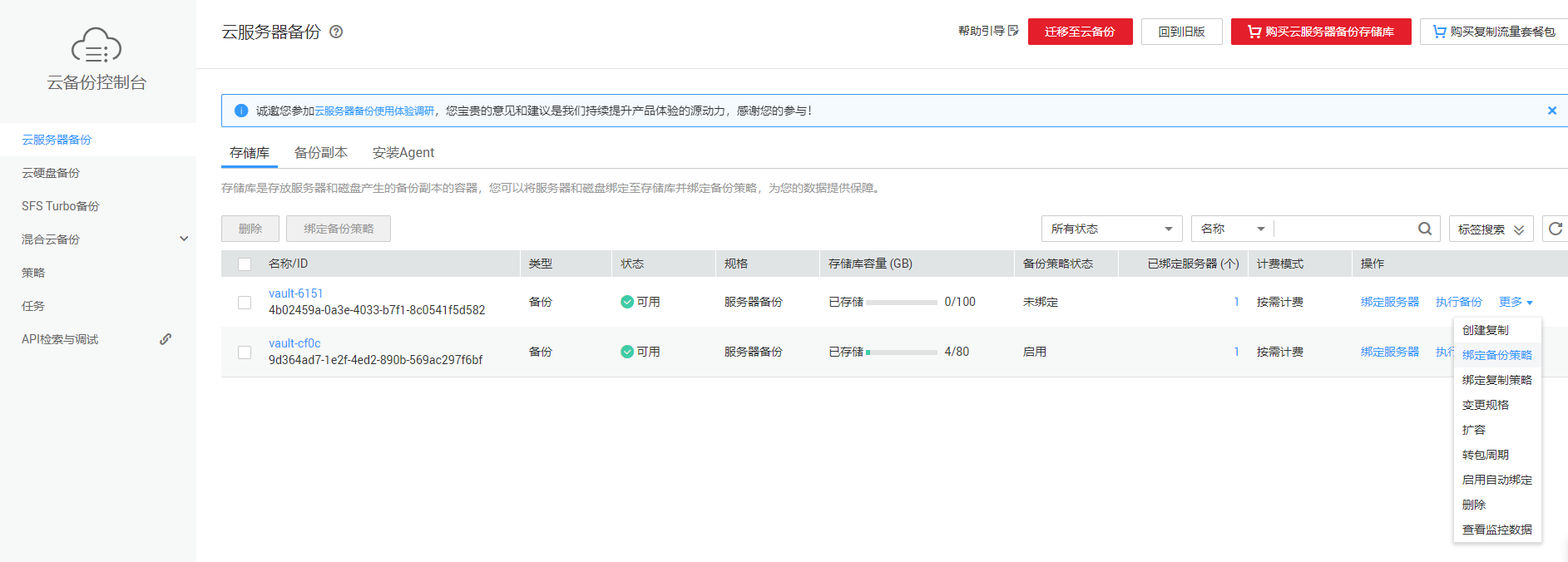Choose 启用自动绑定 from the more menu
1568x562 pixels.
pyautogui.click(x=1497, y=480)
